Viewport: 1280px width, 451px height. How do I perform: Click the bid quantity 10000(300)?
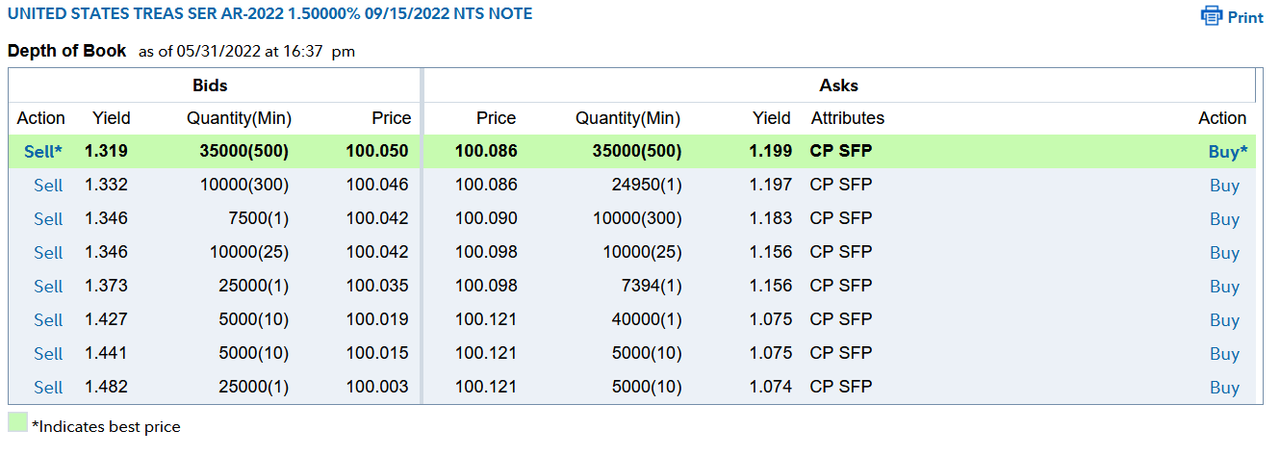tap(247, 185)
